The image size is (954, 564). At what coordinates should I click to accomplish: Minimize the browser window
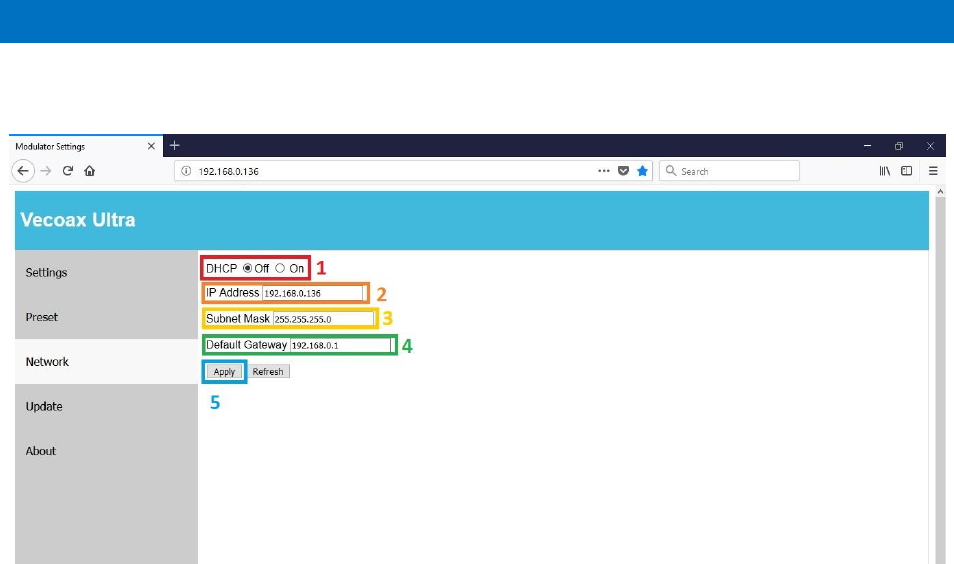point(867,145)
